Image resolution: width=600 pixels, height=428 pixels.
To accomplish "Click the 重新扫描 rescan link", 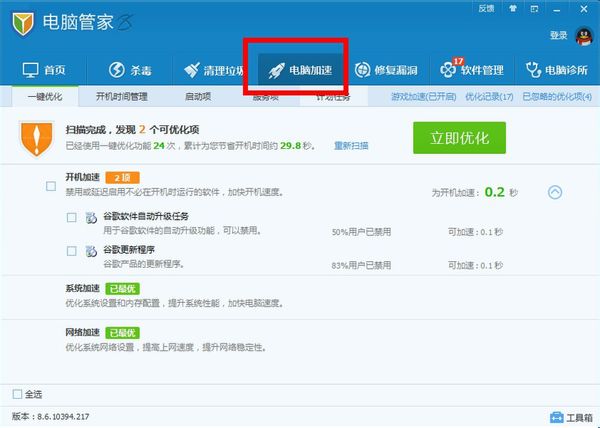I will point(351,146).
